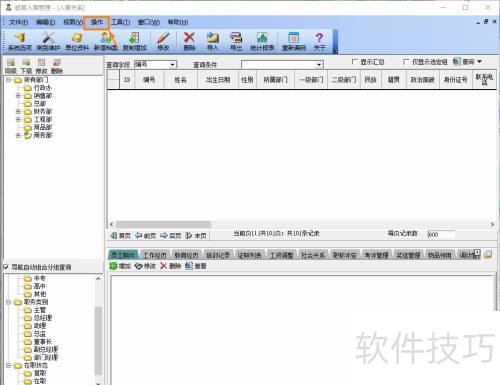Go to 末页 last page
Screen dimensions: 500x385
click(x=196, y=236)
